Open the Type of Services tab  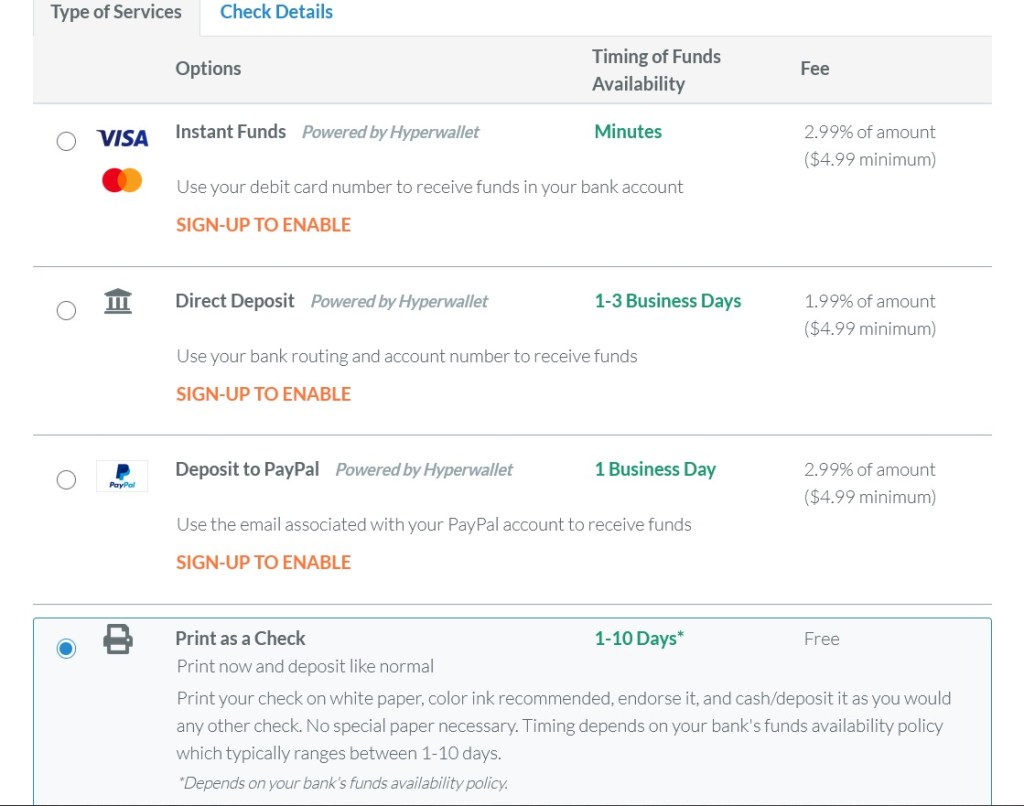[116, 13]
